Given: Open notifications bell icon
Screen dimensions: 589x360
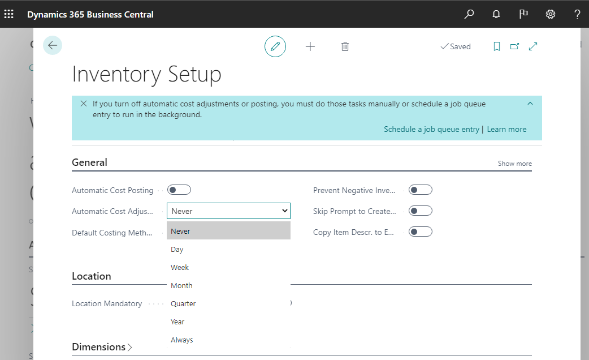Looking at the screenshot, I should point(496,14).
